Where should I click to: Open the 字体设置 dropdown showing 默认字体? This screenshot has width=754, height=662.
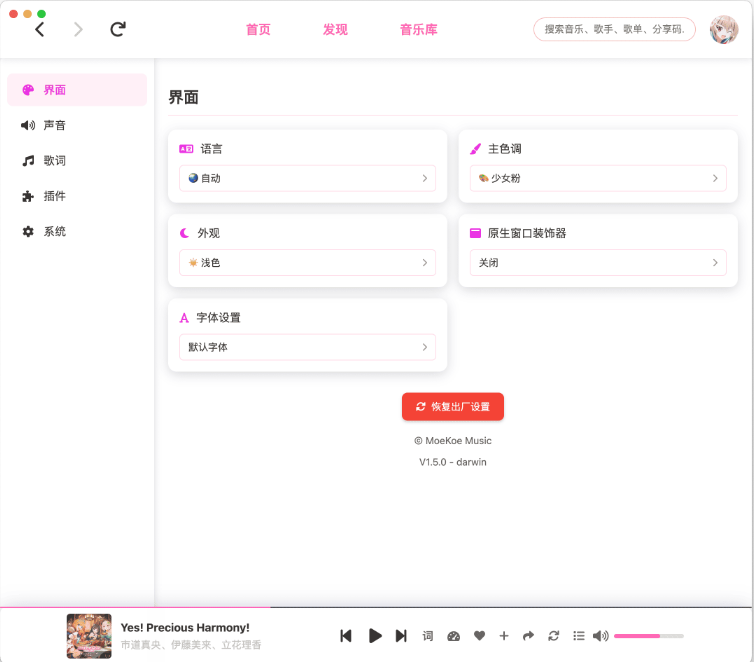307,347
